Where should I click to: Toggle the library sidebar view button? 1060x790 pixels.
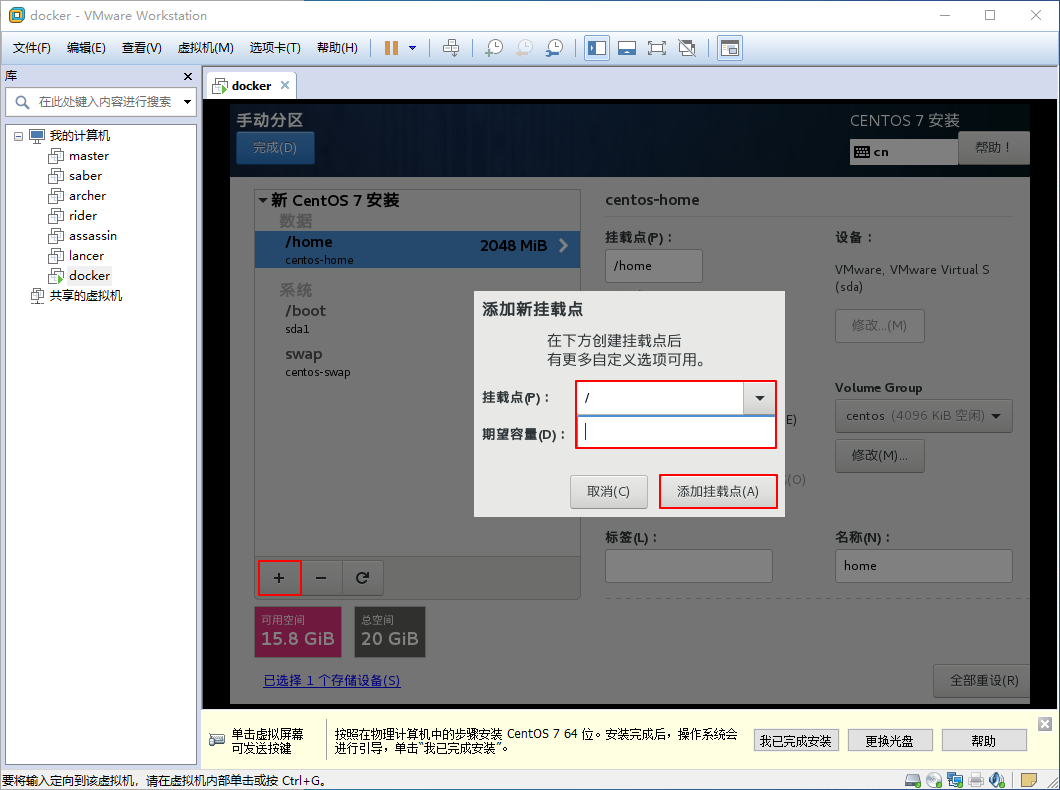[x=597, y=48]
